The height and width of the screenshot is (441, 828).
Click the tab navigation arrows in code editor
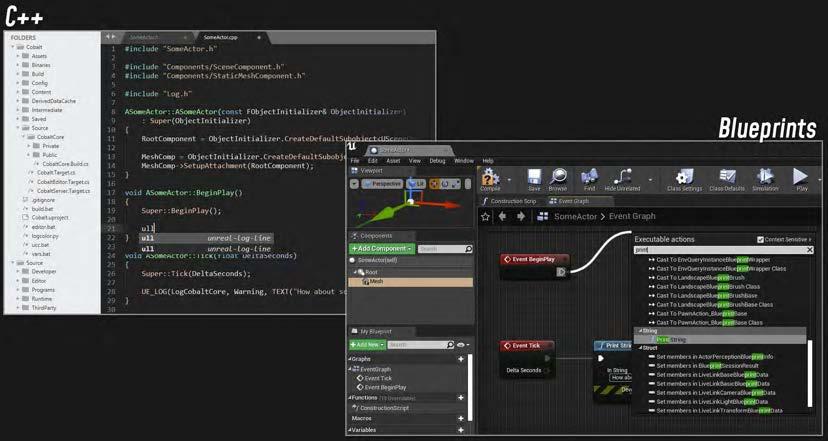tap(110, 37)
